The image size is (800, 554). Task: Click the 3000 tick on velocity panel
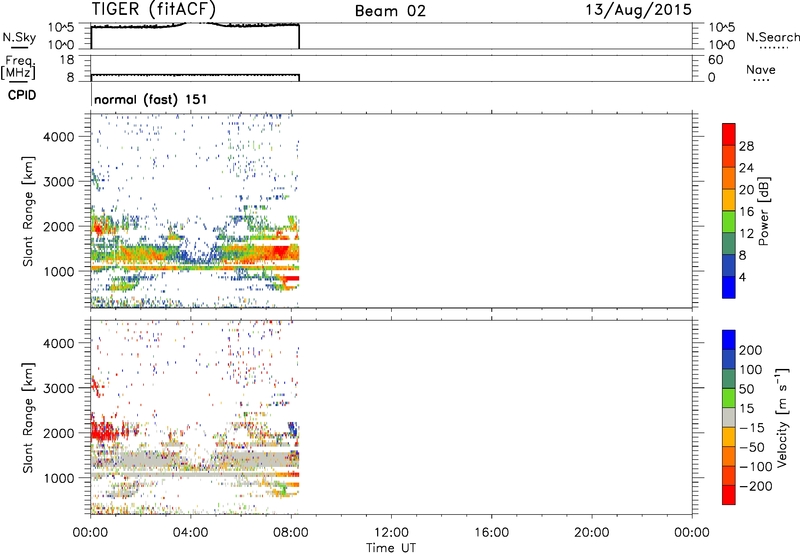(x=59, y=388)
